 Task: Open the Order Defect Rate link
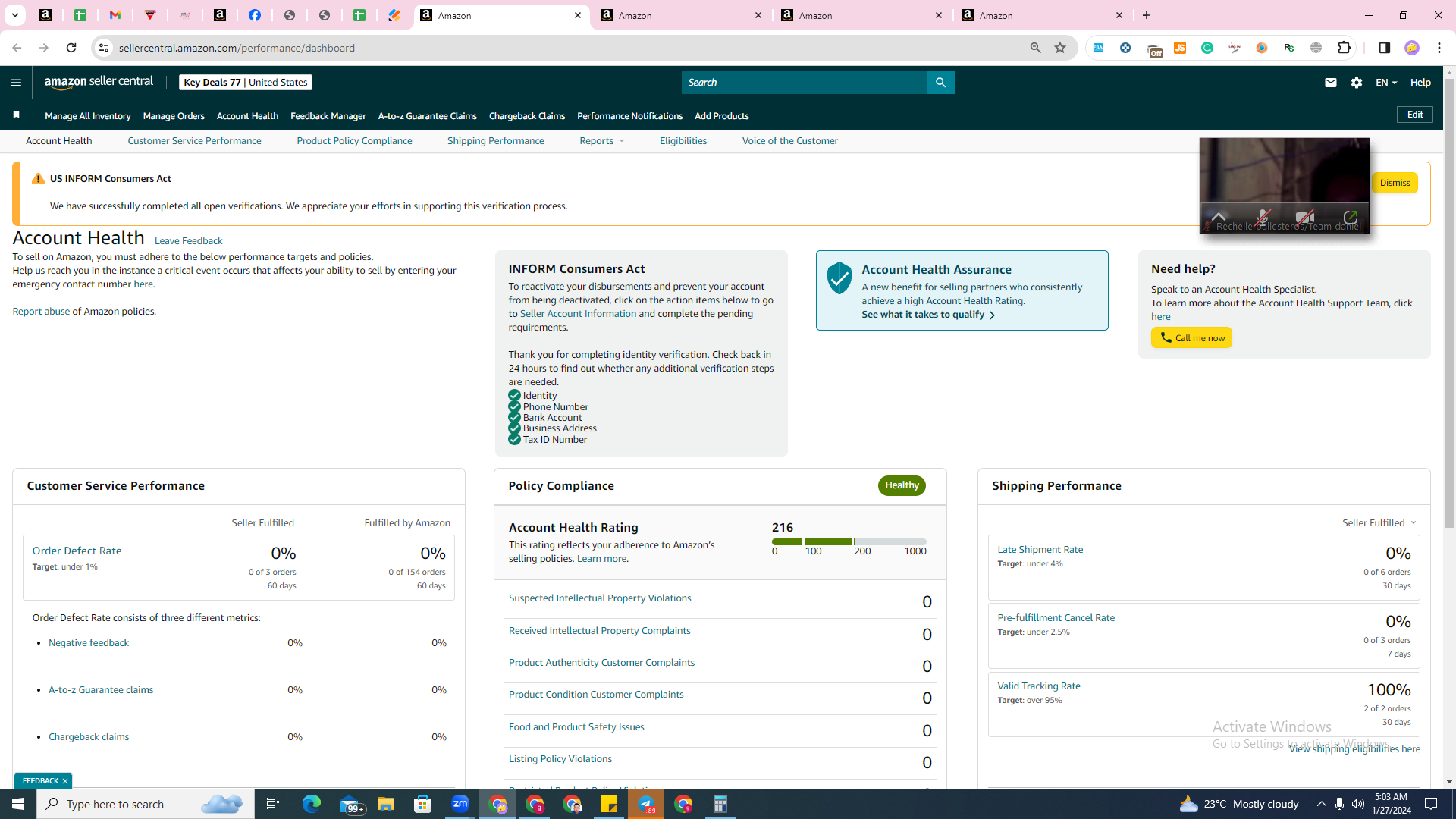(x=77, y=551)
